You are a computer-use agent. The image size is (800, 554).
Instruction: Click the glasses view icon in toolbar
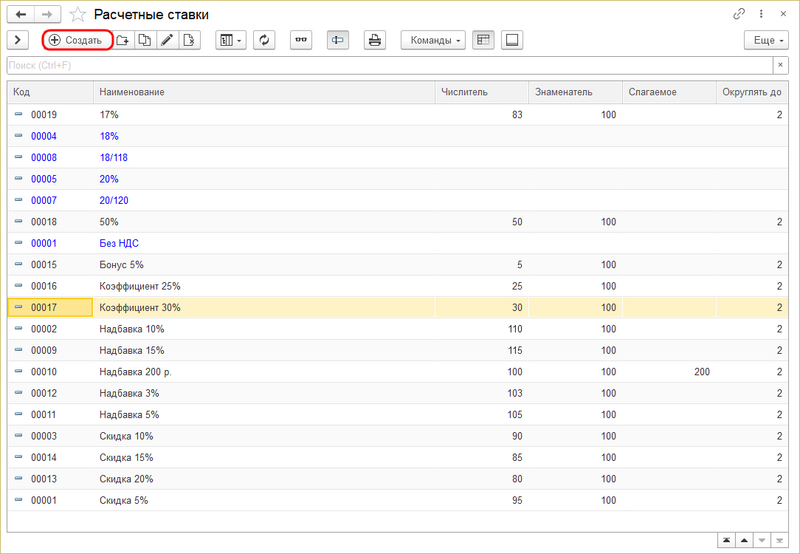[x=301, y=40]
